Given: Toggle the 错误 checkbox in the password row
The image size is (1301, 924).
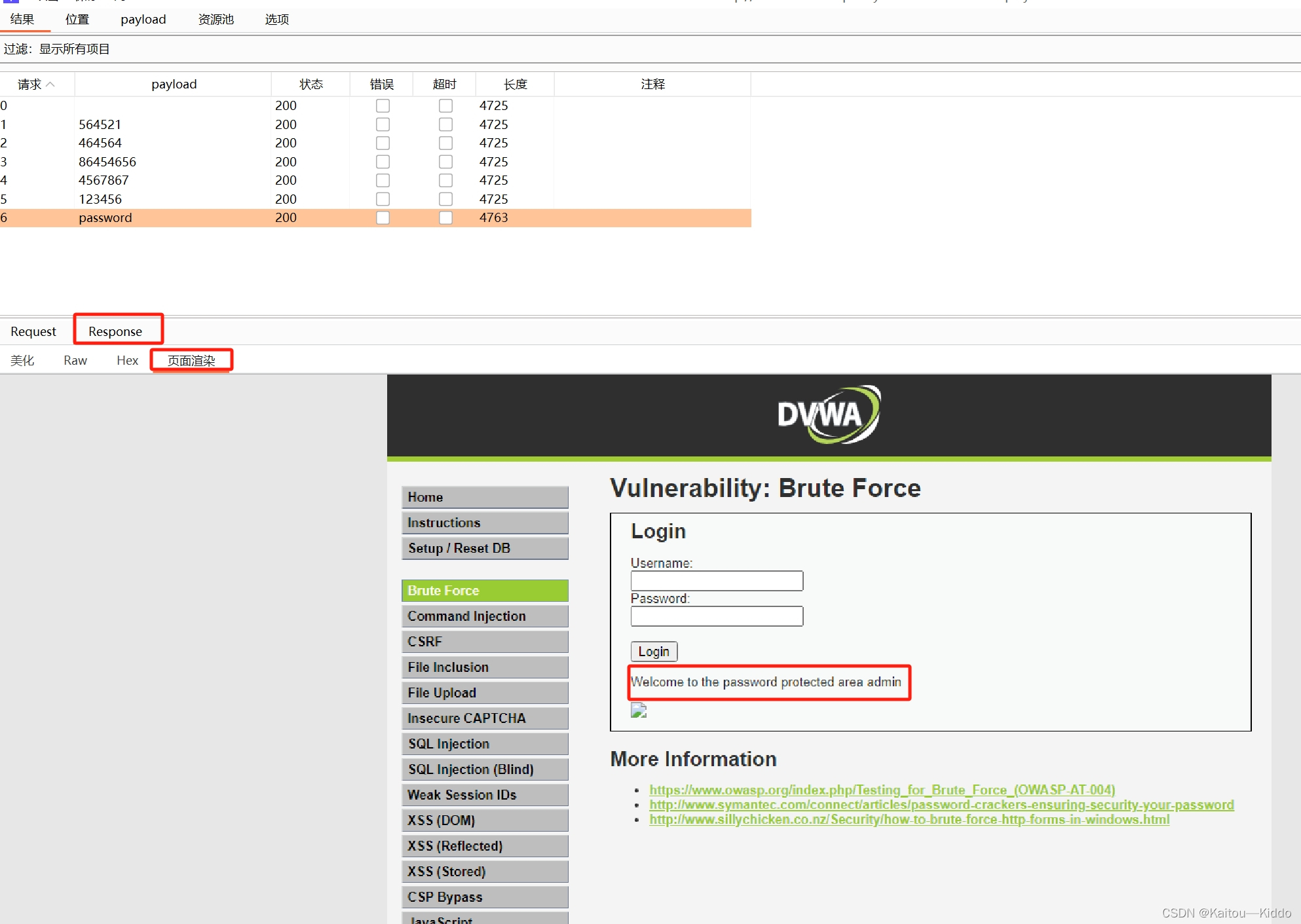Looking at the screenshot, I should pos(383,217).
